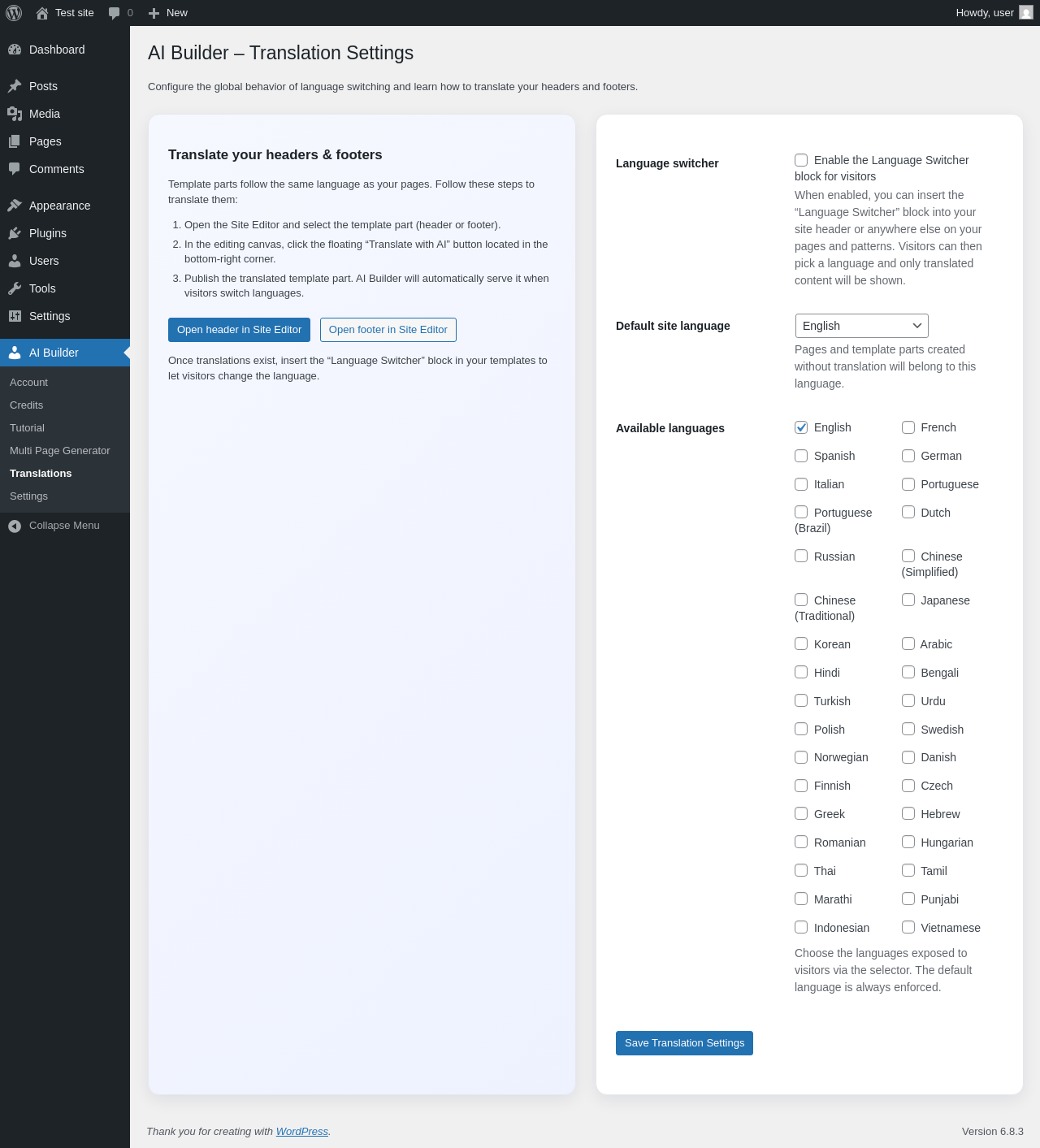Click Open header in Site Editor button

(239, 330)
